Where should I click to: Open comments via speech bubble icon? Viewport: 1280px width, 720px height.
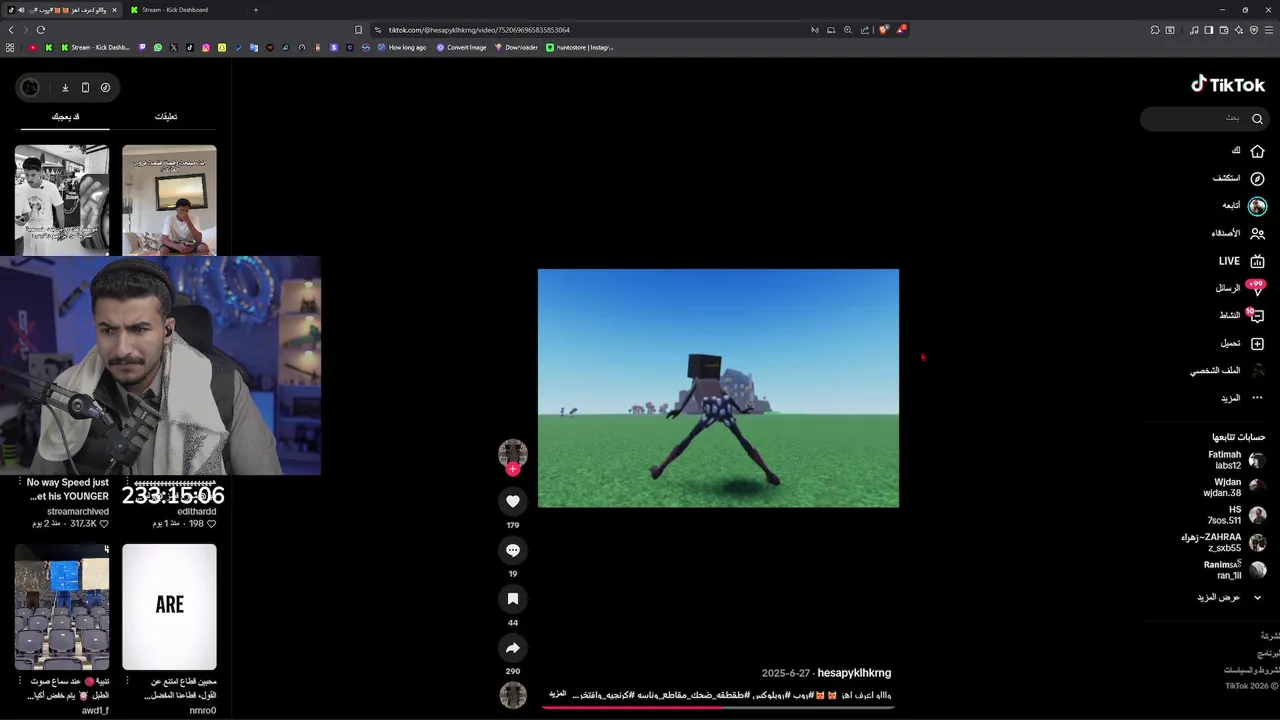pos(513,550)
